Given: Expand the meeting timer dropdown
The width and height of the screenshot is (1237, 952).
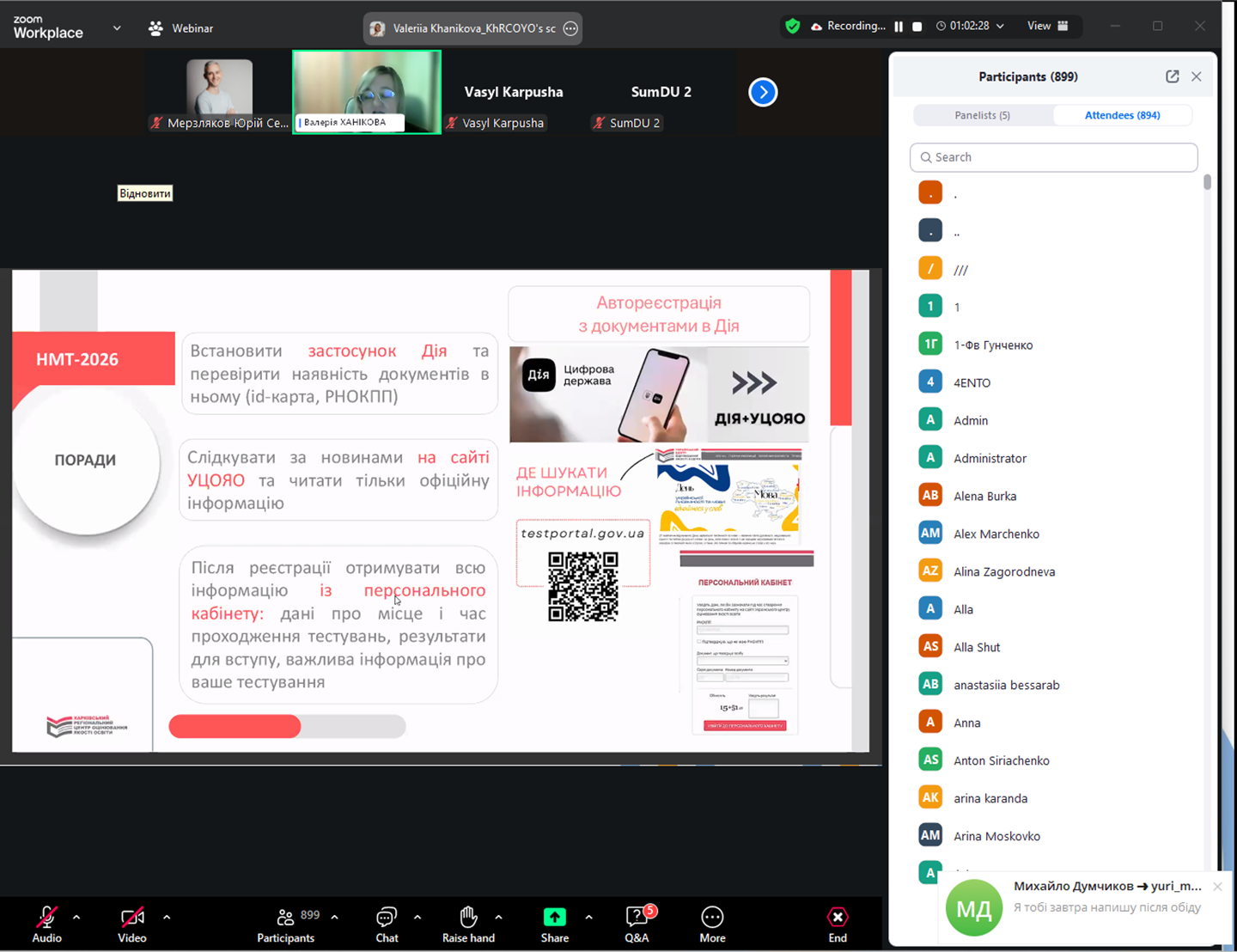Looking at the screenshot, I should tap(1000, 27).
